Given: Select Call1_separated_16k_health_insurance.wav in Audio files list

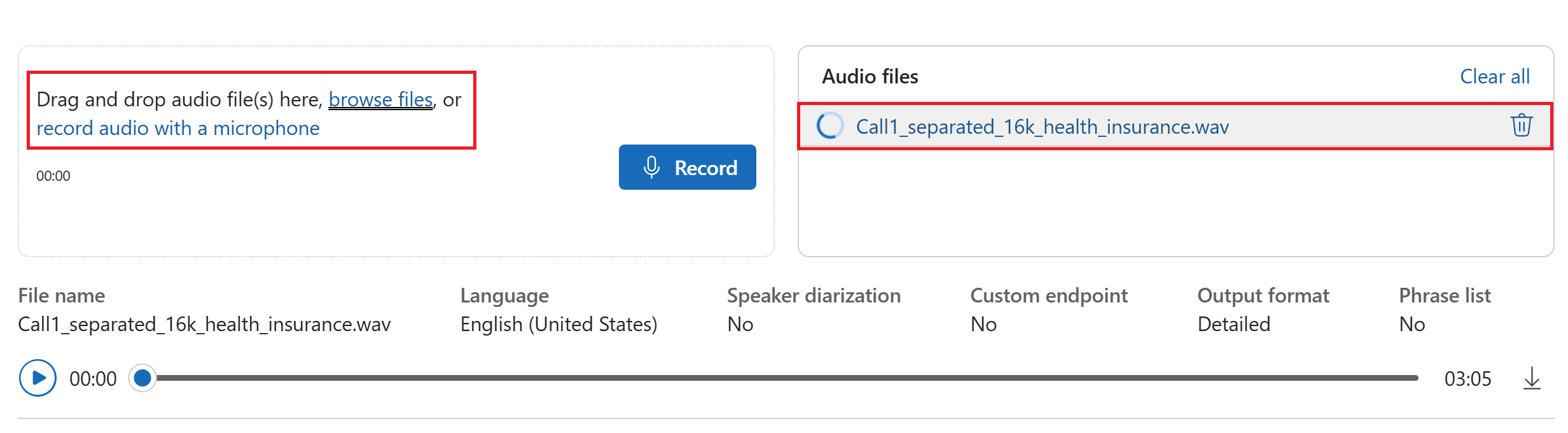Looking at the screenshot, I should (x=1042, y=127).
